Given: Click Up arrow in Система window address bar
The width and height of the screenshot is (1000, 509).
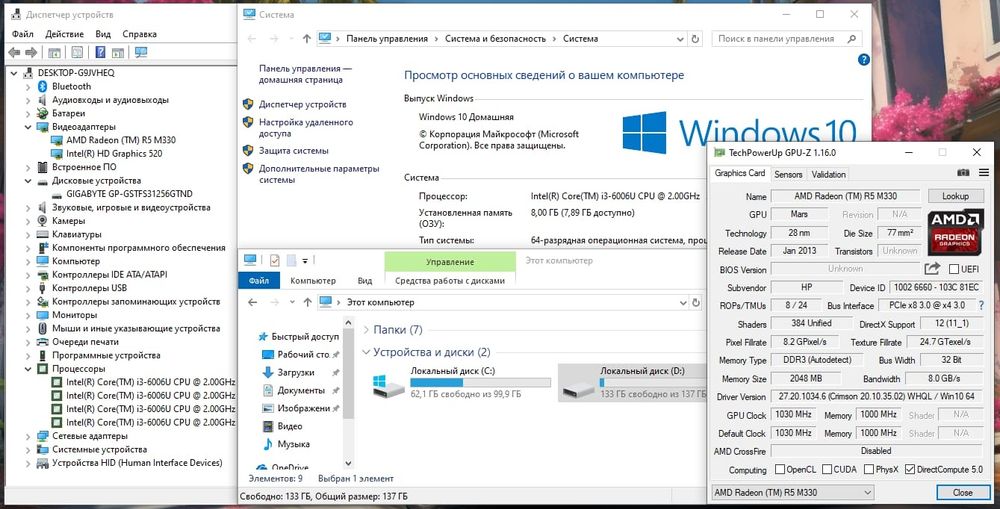Looking at the screenshot, I should 307,39.
